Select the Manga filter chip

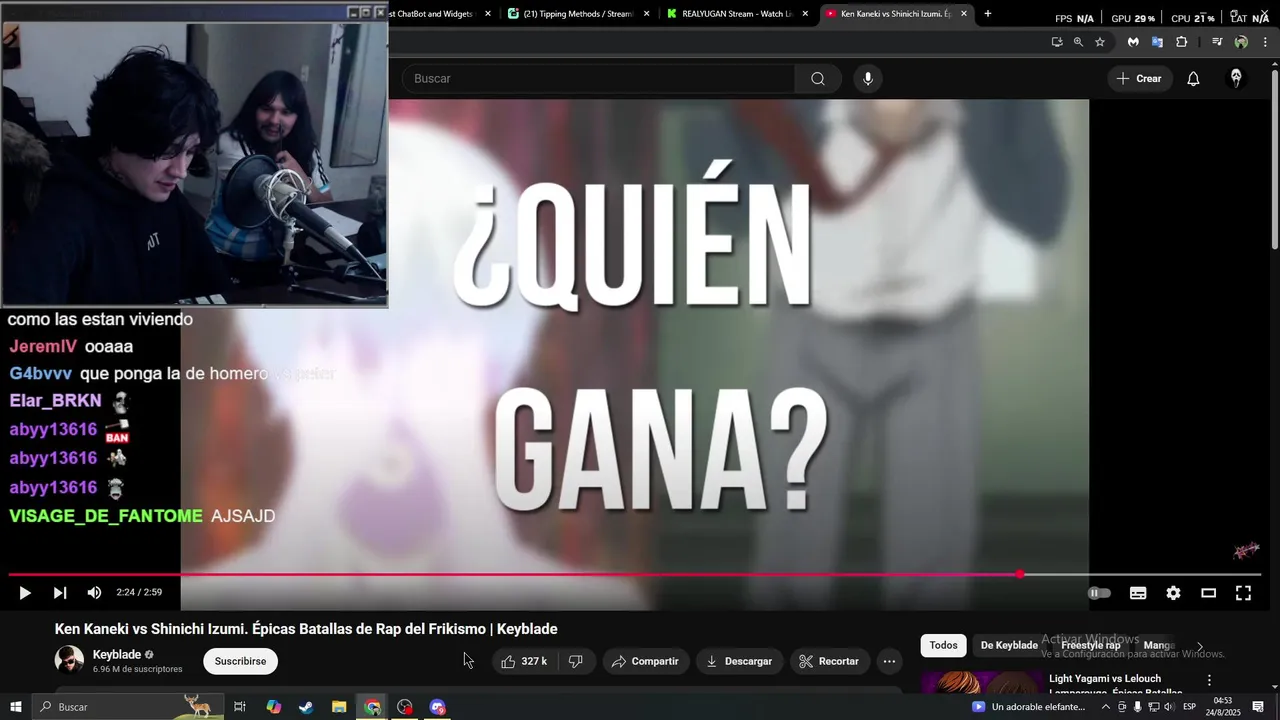tap(1158, 645)
